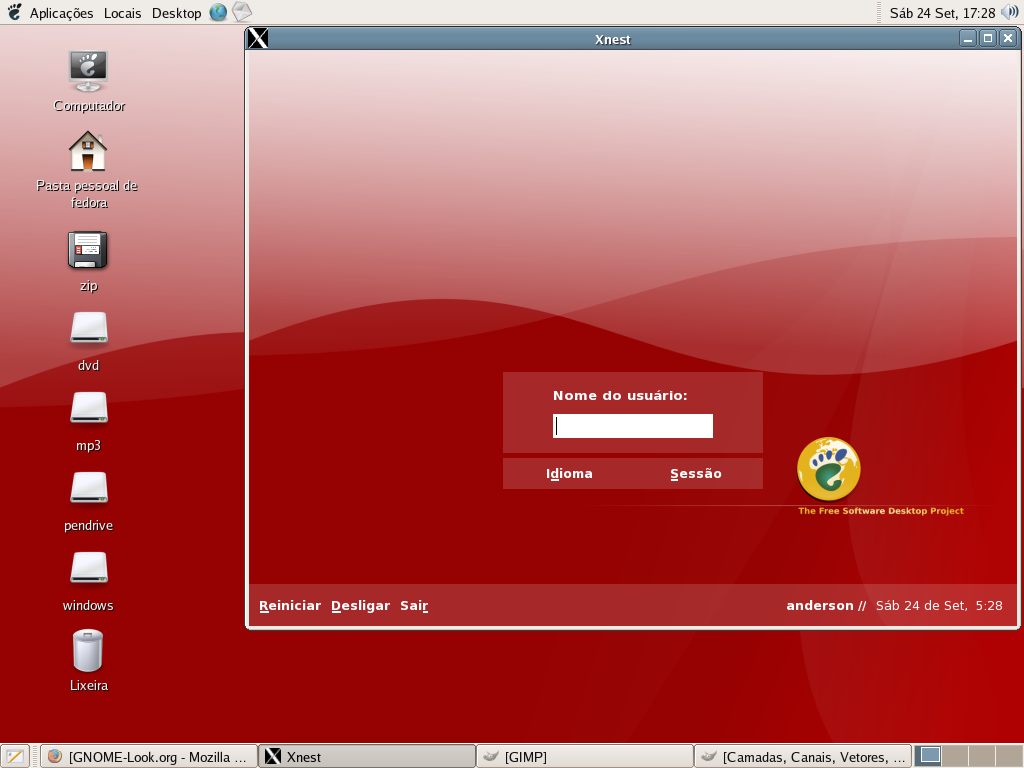Viewport: 1024px width, 768px height.
Task: Maximize the Xnest window
Action: (988, 39)
